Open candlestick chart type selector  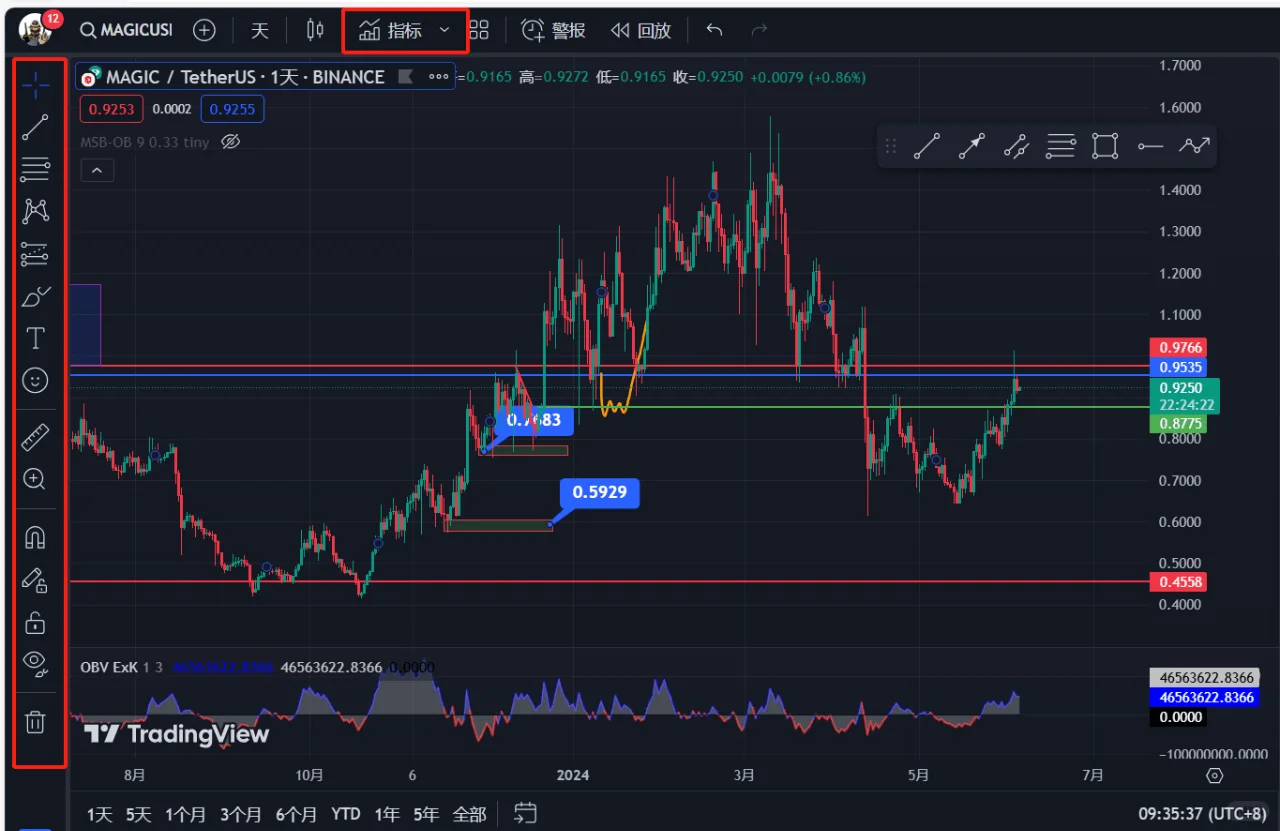pyautogui.click(x=315, y=30)
